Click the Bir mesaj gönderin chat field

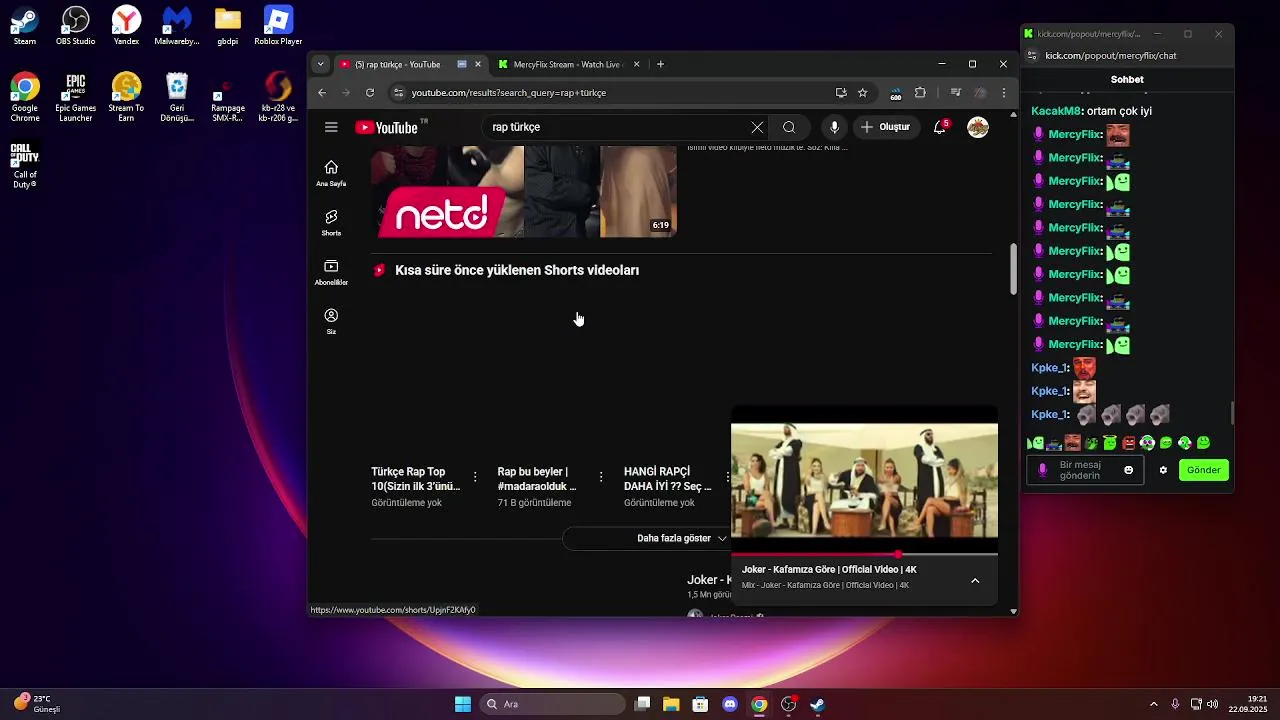1087,470
